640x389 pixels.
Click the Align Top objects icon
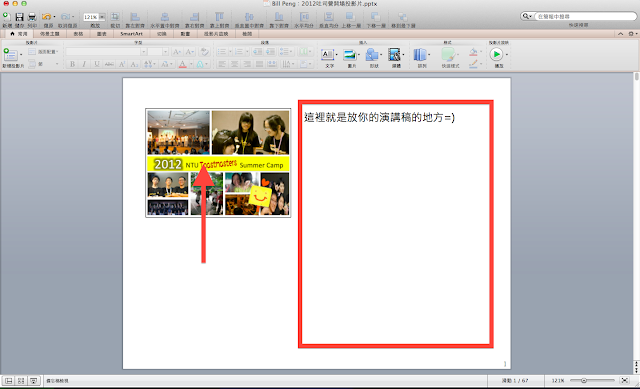219,16
